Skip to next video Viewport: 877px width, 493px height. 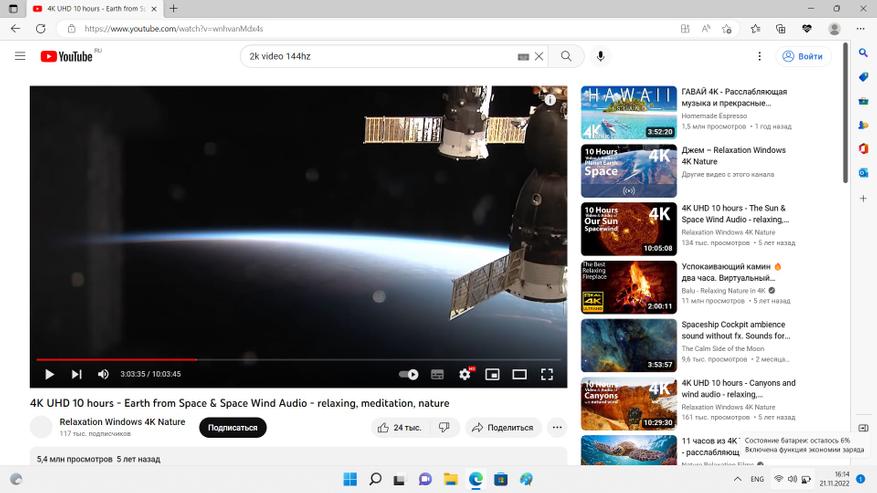point(77,374)
